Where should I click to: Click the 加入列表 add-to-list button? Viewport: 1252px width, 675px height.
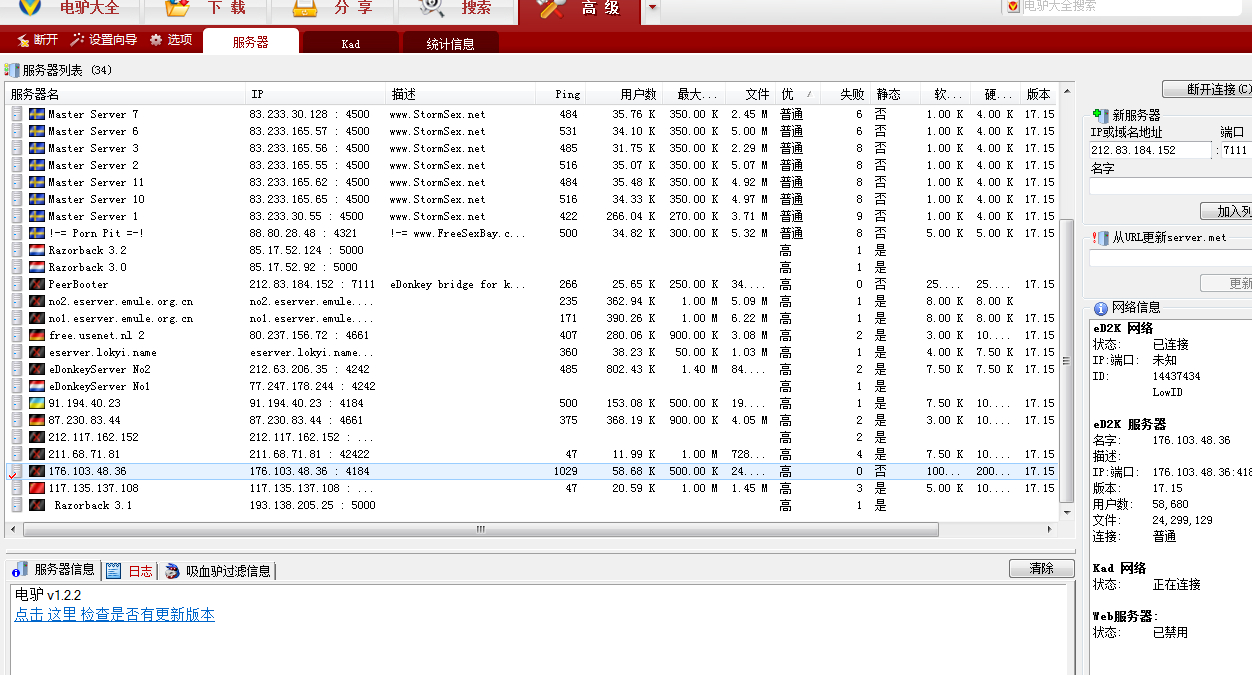pyautogui.click(x=1227, y=211)
